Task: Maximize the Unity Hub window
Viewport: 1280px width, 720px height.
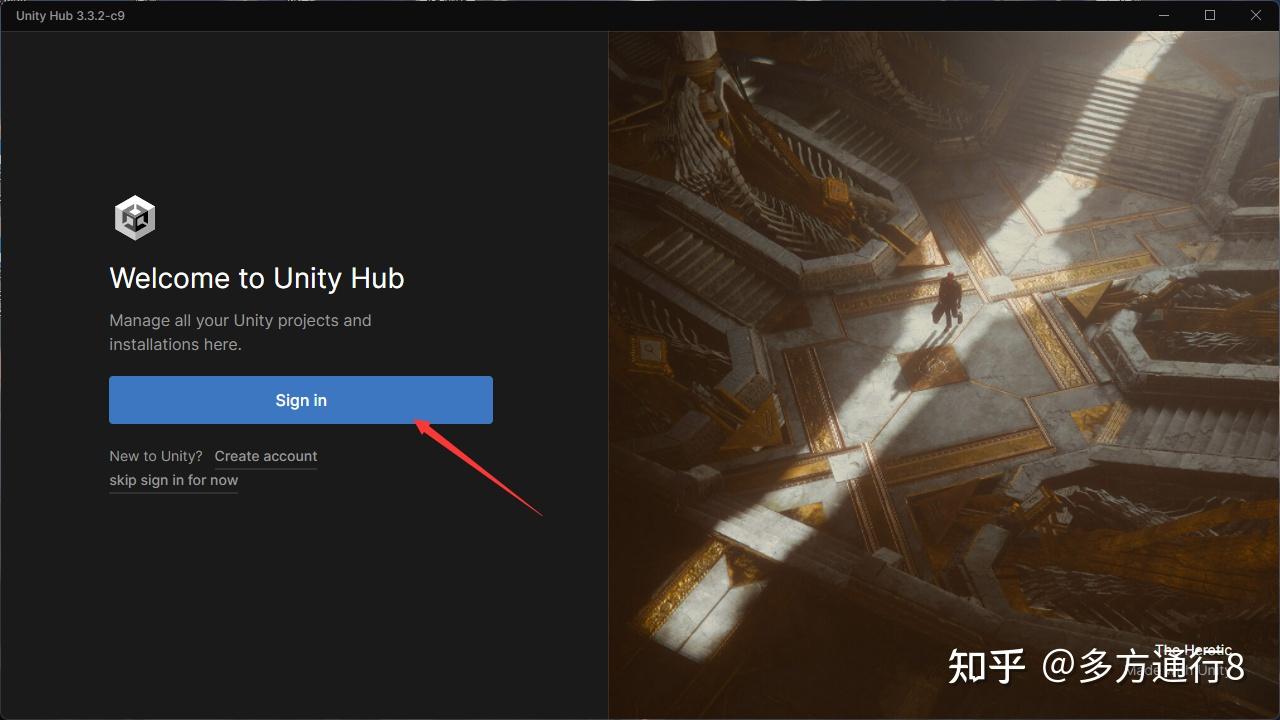Action: (1209, 15)
